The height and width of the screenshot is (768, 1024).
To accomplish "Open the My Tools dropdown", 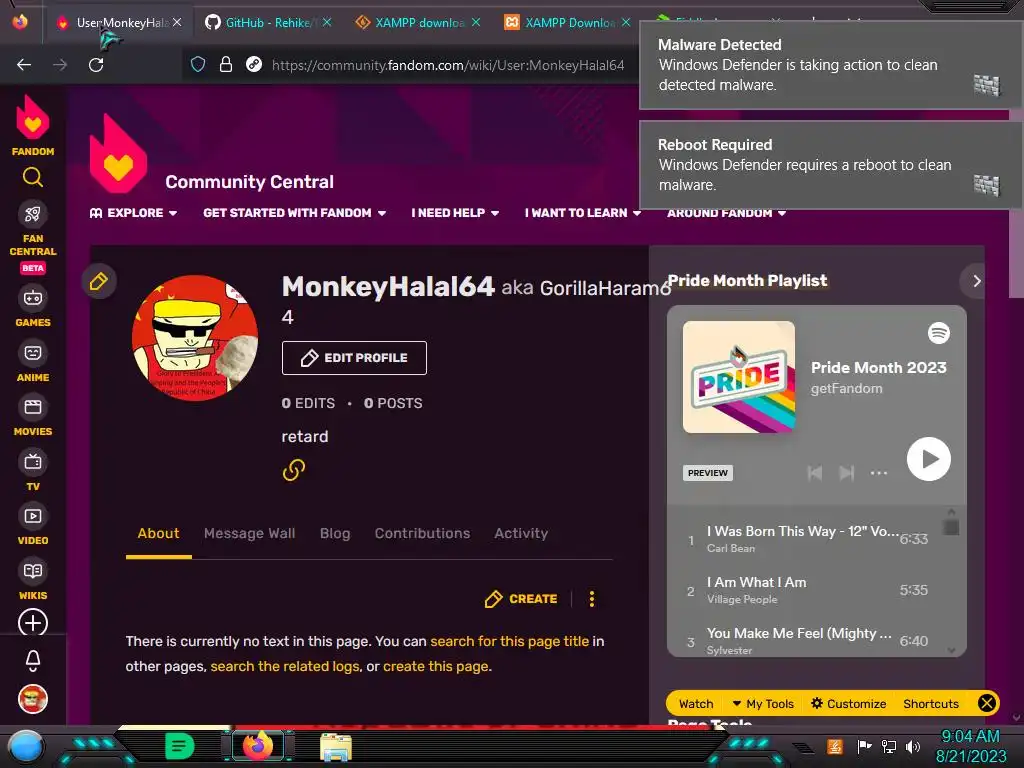I will [x=763, y=703].
